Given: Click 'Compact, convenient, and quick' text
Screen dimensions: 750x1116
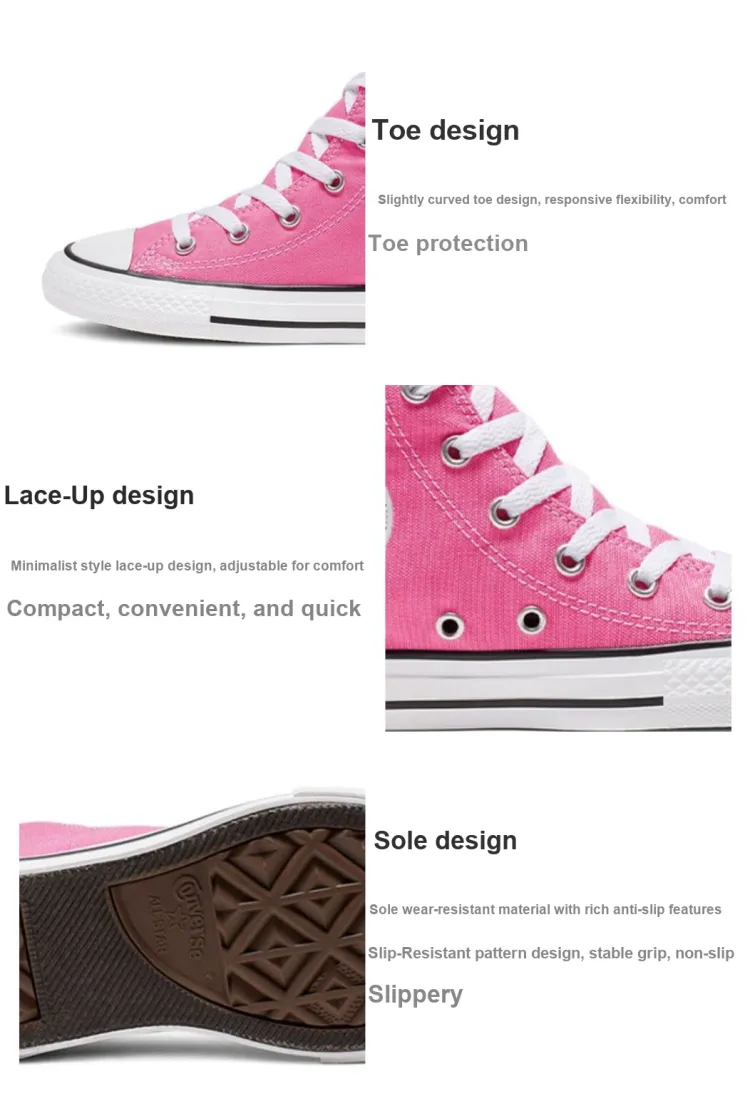Looking at the screenshot, I should [x=184, y=609].
